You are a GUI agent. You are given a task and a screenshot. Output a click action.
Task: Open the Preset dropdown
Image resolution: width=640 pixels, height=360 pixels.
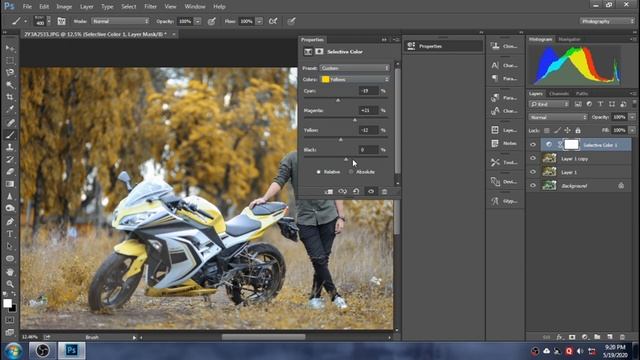(355, 68)
